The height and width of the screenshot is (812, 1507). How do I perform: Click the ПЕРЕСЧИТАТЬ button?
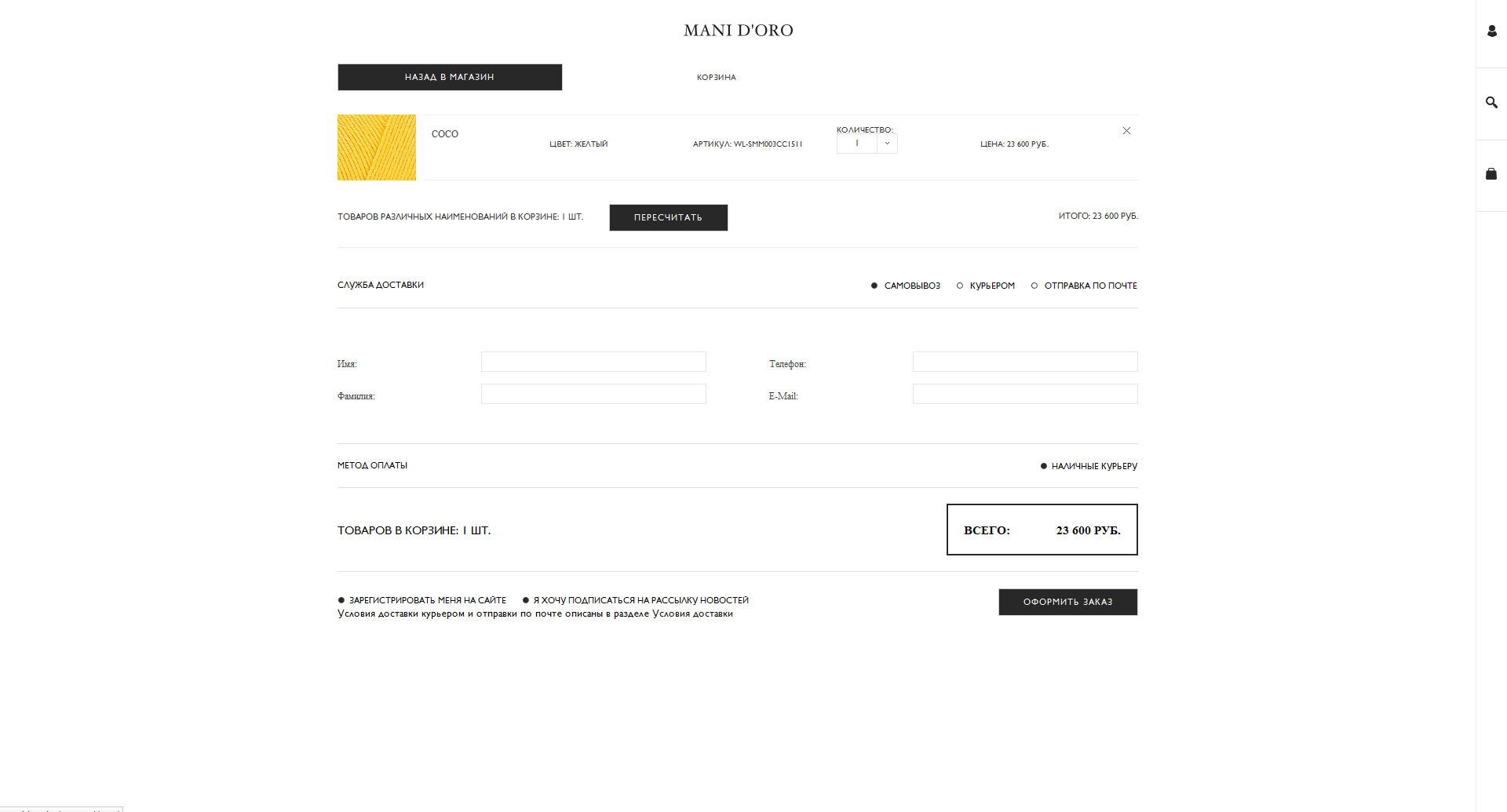click(x=668, y=217)
